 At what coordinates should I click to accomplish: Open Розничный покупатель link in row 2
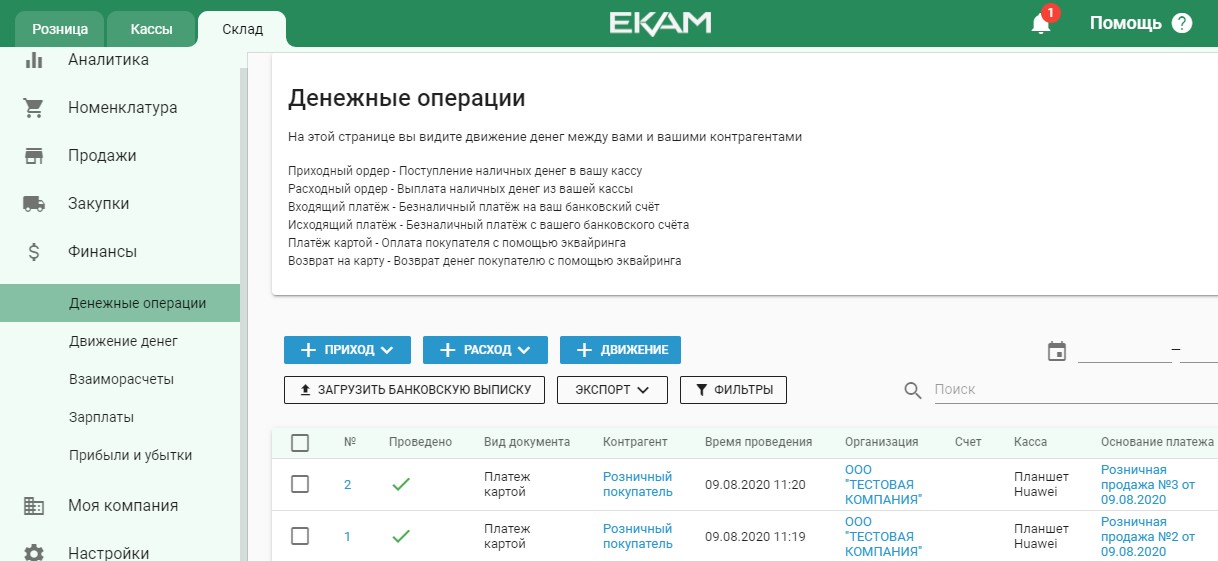638,484
